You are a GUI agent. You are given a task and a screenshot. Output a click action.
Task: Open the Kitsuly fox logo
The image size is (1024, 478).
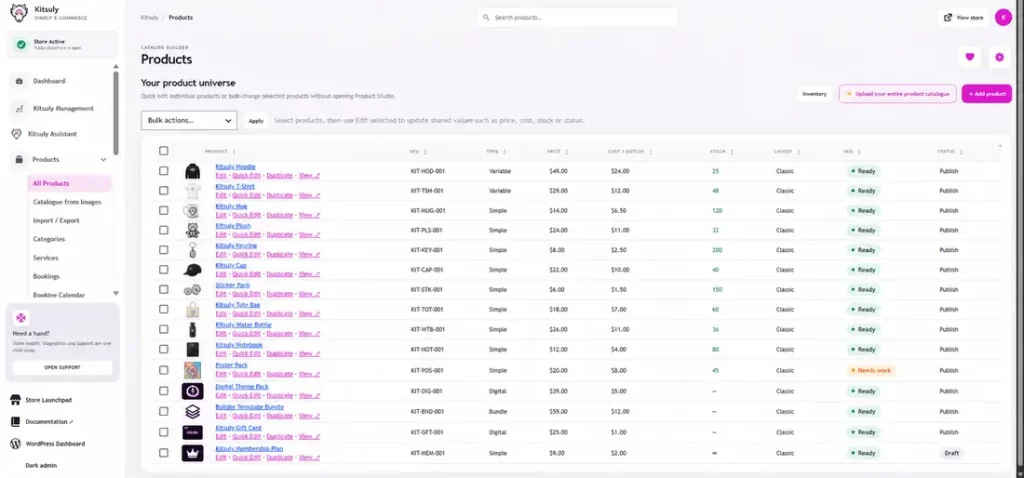pos(19,12)
